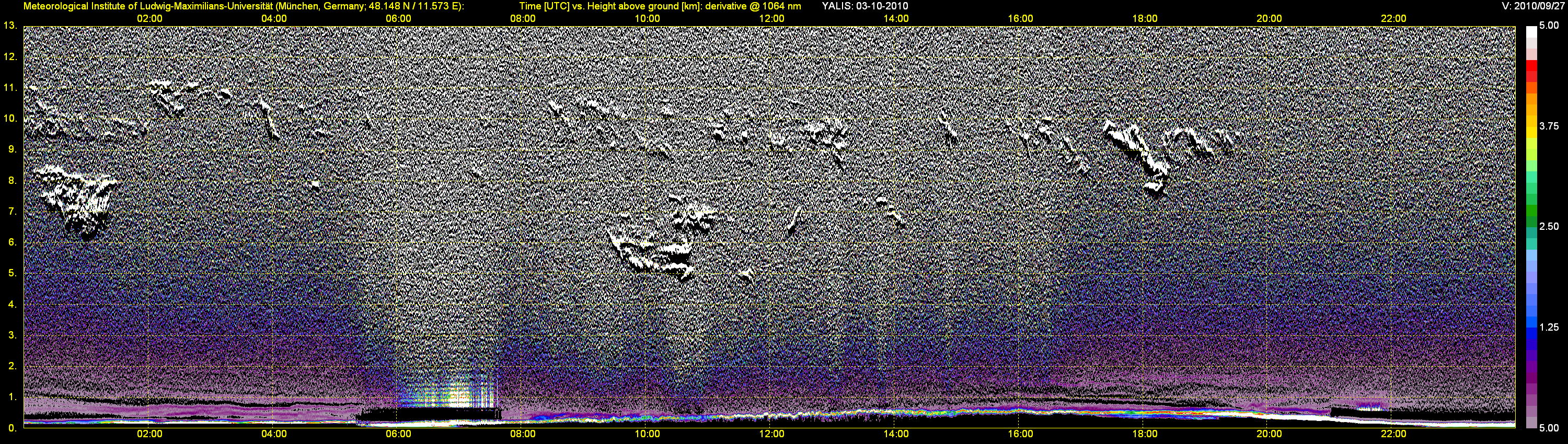Select the 22:00 label on the upper time axis
1568x444 pixels.
coord(1393,19)
